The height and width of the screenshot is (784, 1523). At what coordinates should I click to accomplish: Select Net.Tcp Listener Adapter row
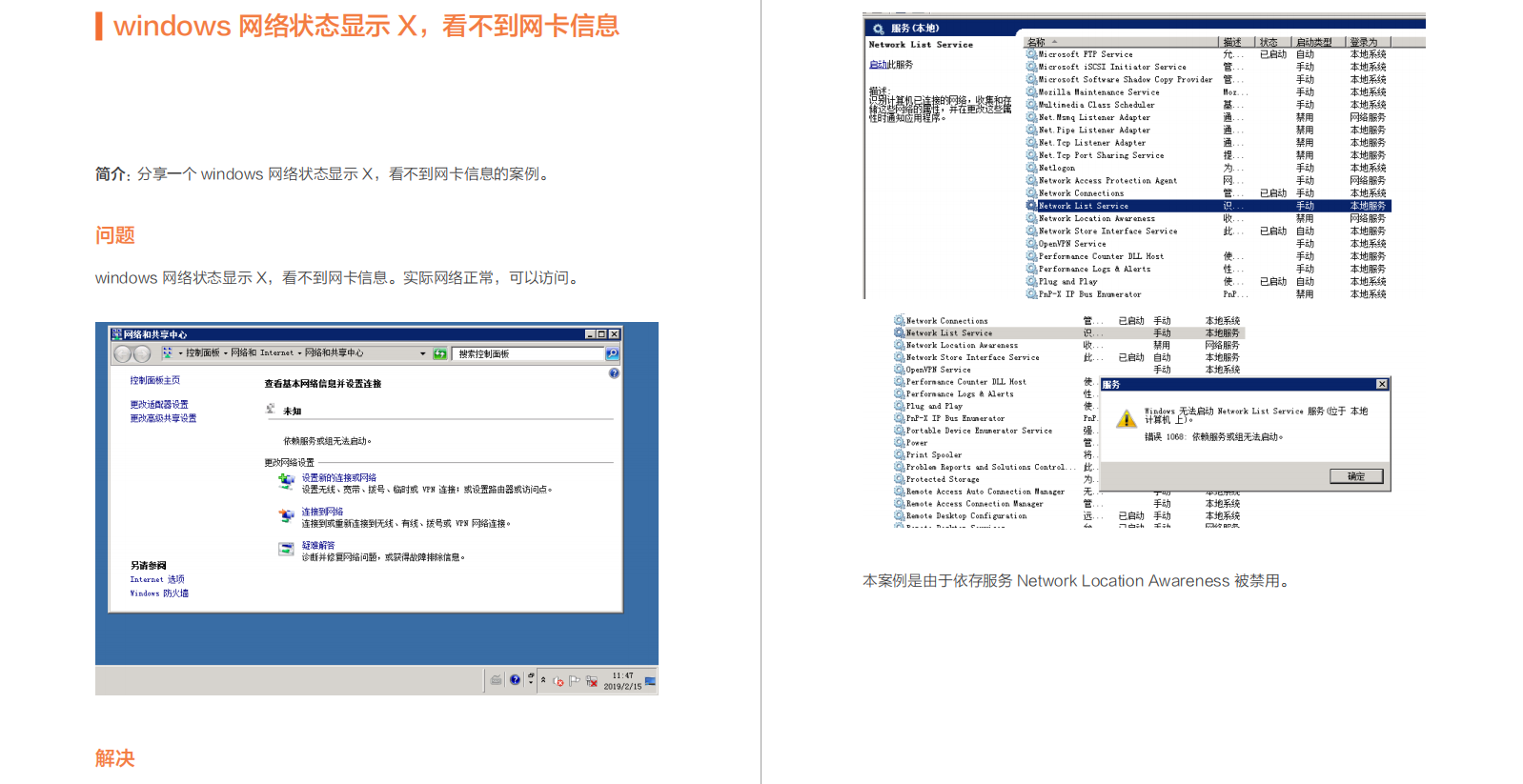1208,143
